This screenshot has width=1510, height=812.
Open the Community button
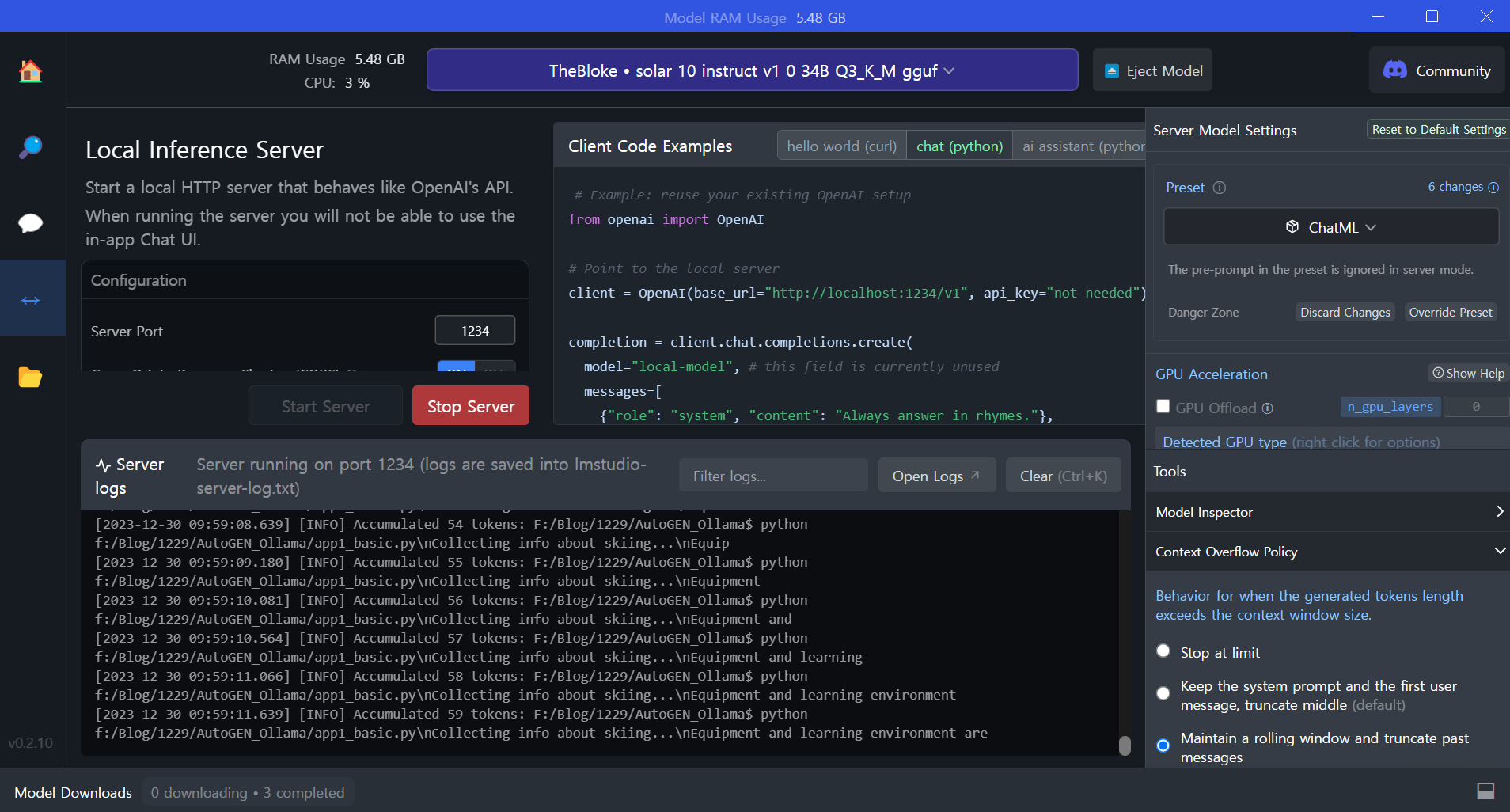tap(1436, 70)
